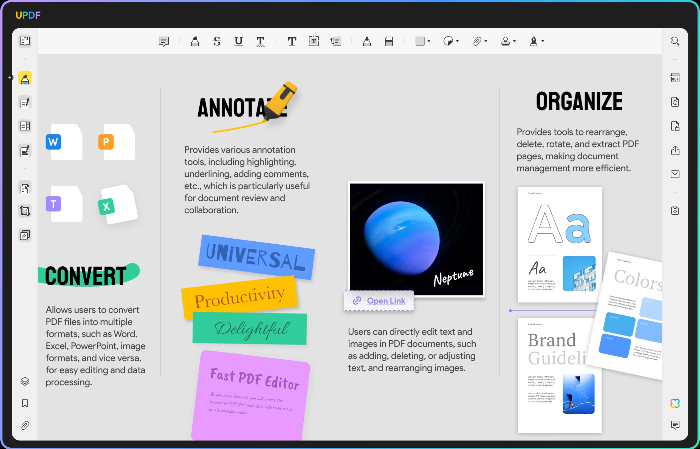Select the tilted Colors page thumbnail
Image resolution: width=700 pixels, height=449 pixels.
629,315
